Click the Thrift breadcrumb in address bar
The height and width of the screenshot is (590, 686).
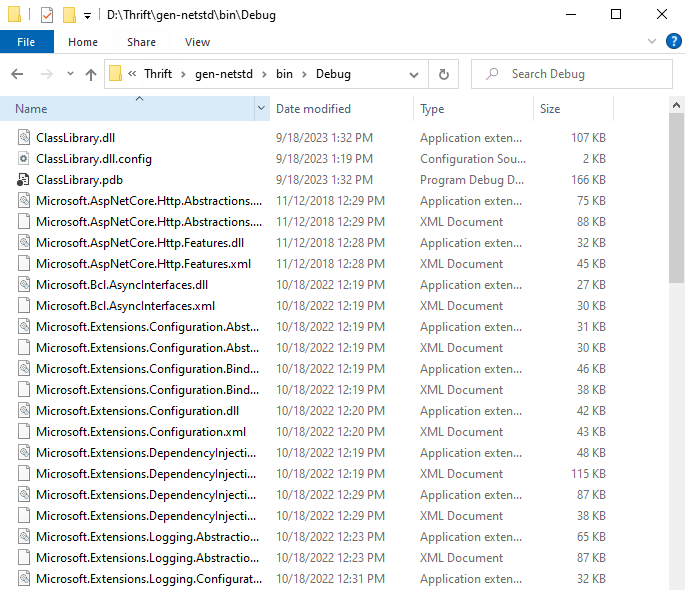point(158,74)
